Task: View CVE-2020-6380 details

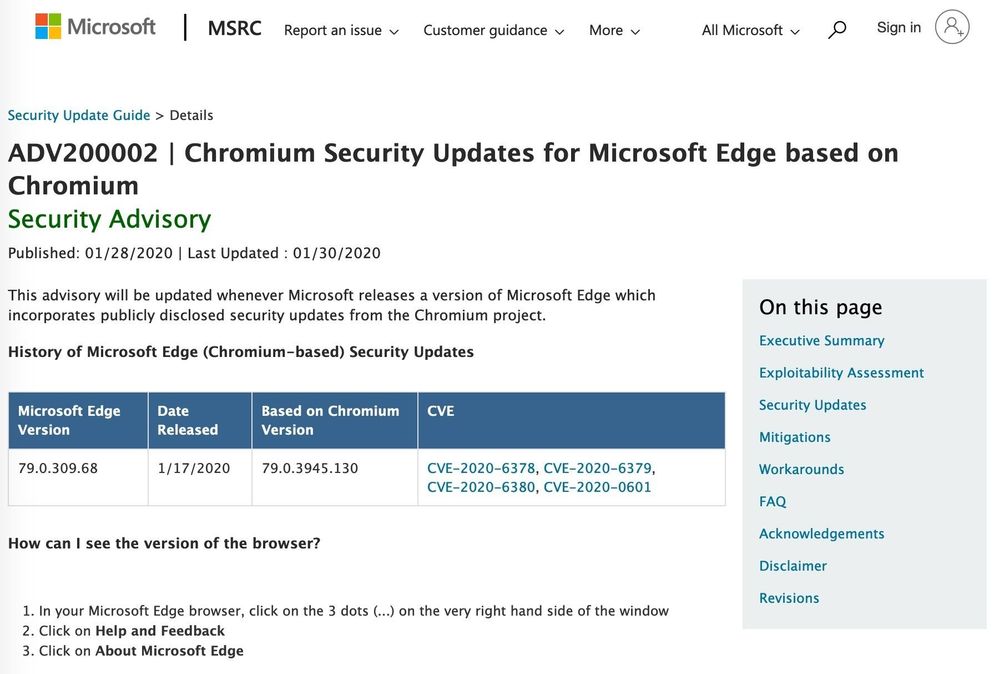Action: 481,487
